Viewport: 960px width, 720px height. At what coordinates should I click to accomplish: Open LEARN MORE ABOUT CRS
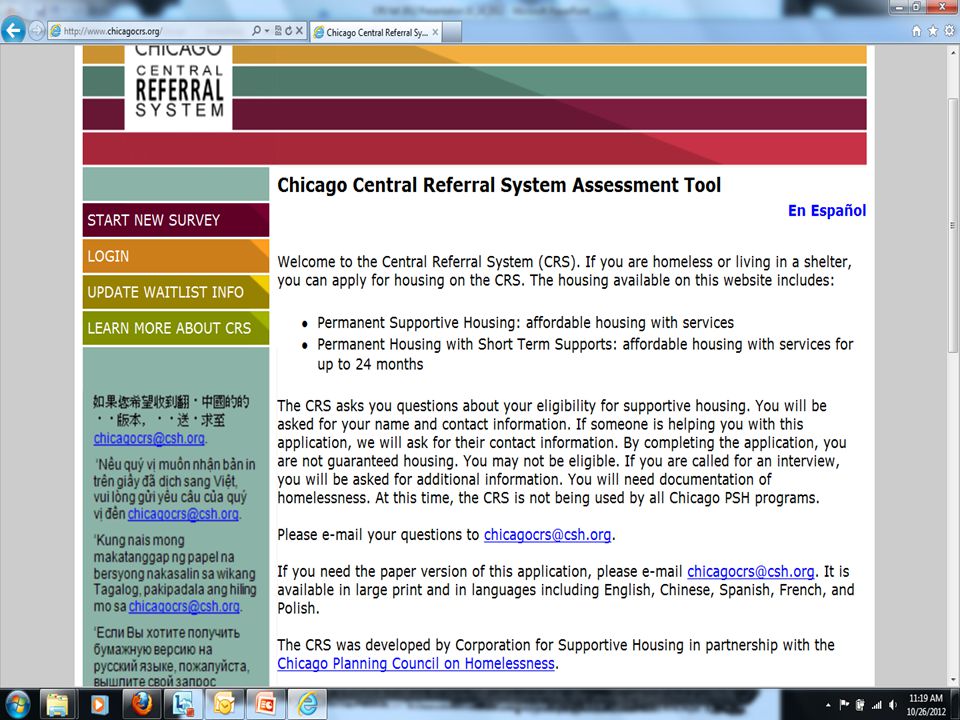pyautogui.click(x=176, y=328)
